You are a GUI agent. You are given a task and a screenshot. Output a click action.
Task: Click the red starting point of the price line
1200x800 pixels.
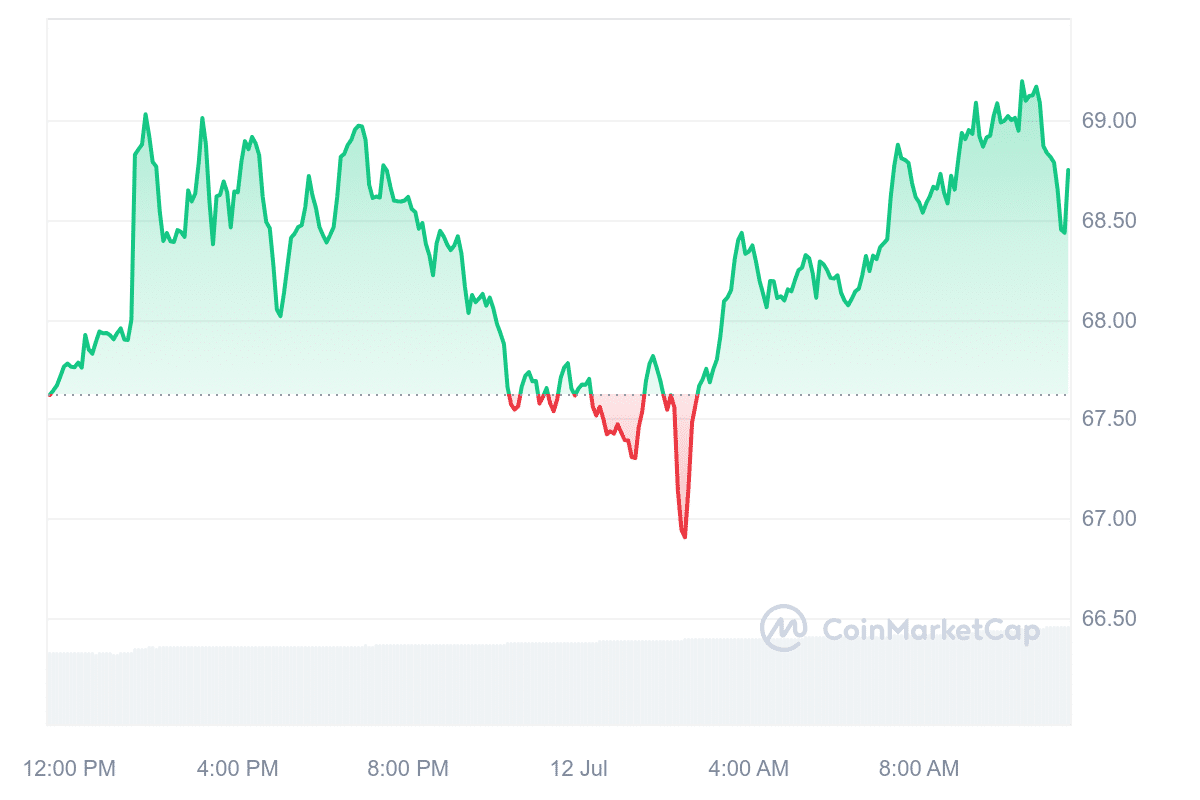pyautogui.click(x=49, y=395)
